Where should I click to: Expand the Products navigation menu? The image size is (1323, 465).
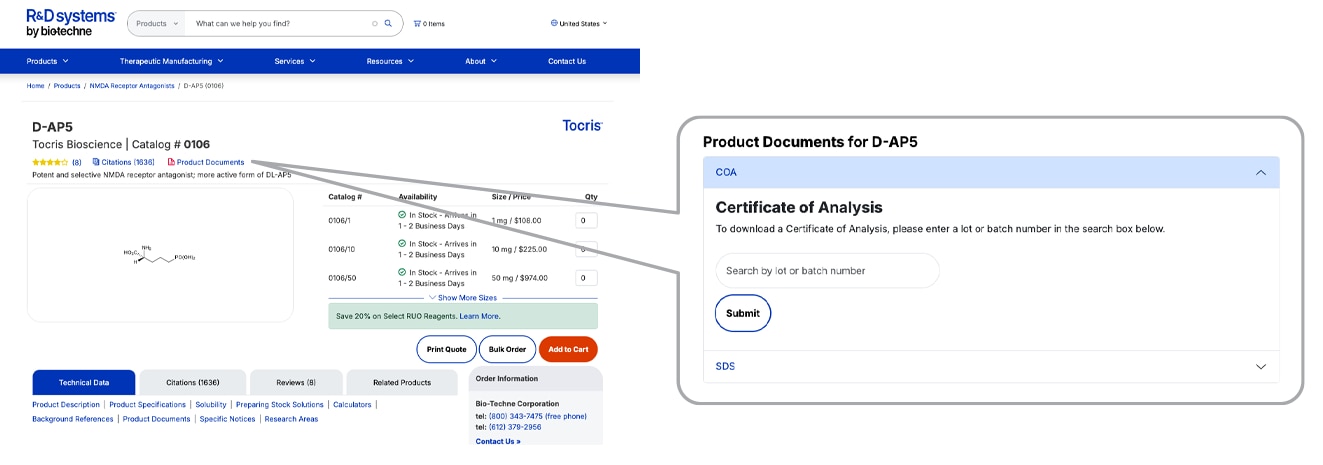pos(48,61)
